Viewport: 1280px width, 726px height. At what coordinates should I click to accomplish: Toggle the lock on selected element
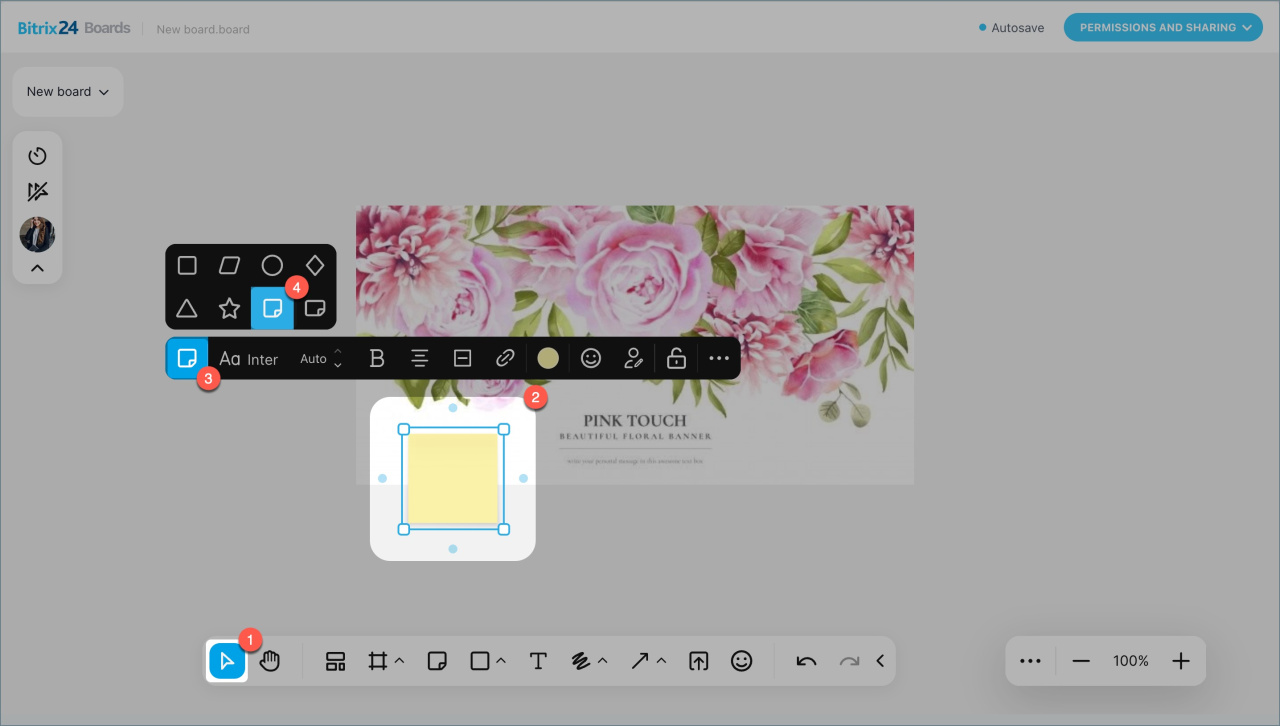click(676, 358)
